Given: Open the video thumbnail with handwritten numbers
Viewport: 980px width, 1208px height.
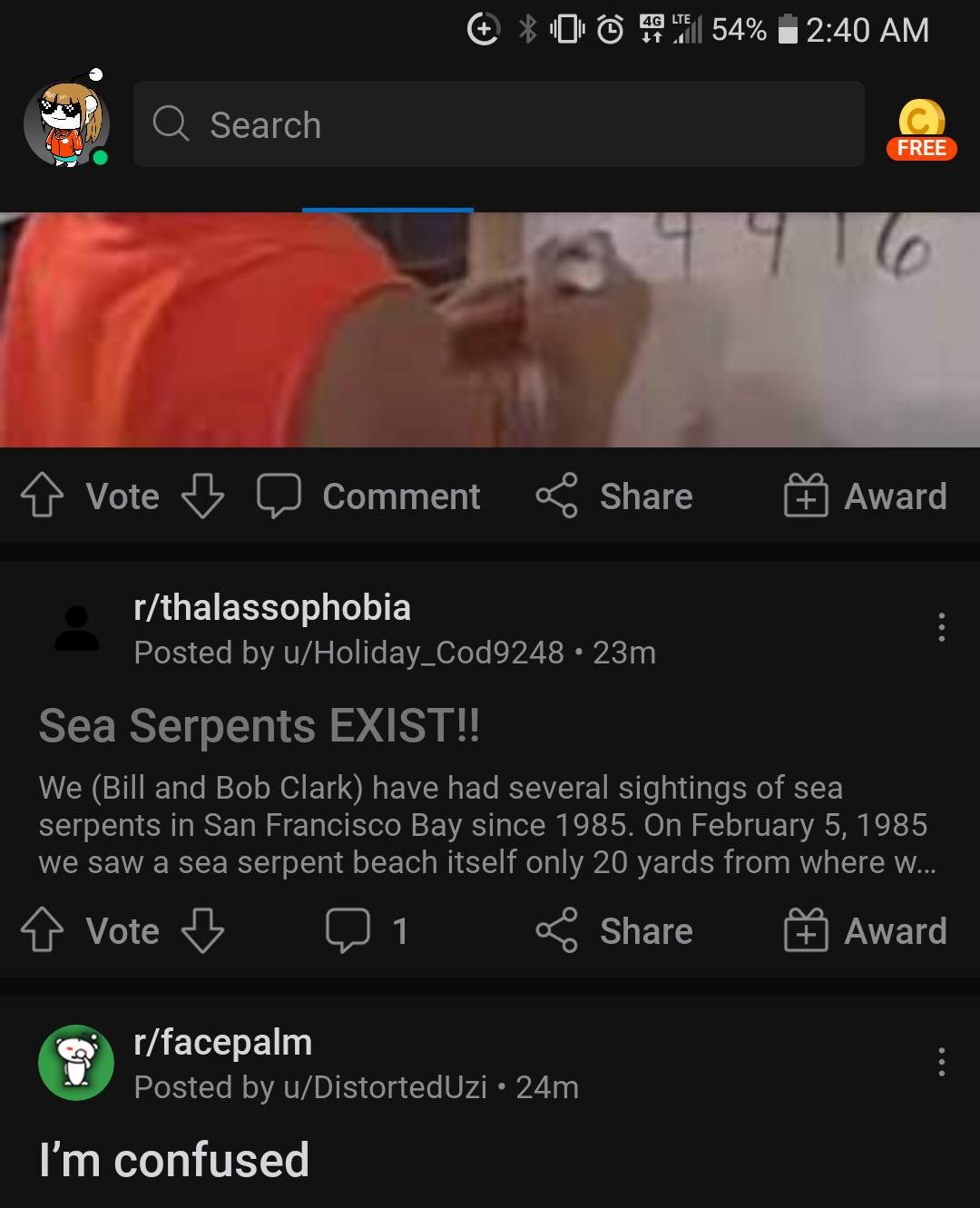Looking at the screenshot, I should [x=490, y=329].
